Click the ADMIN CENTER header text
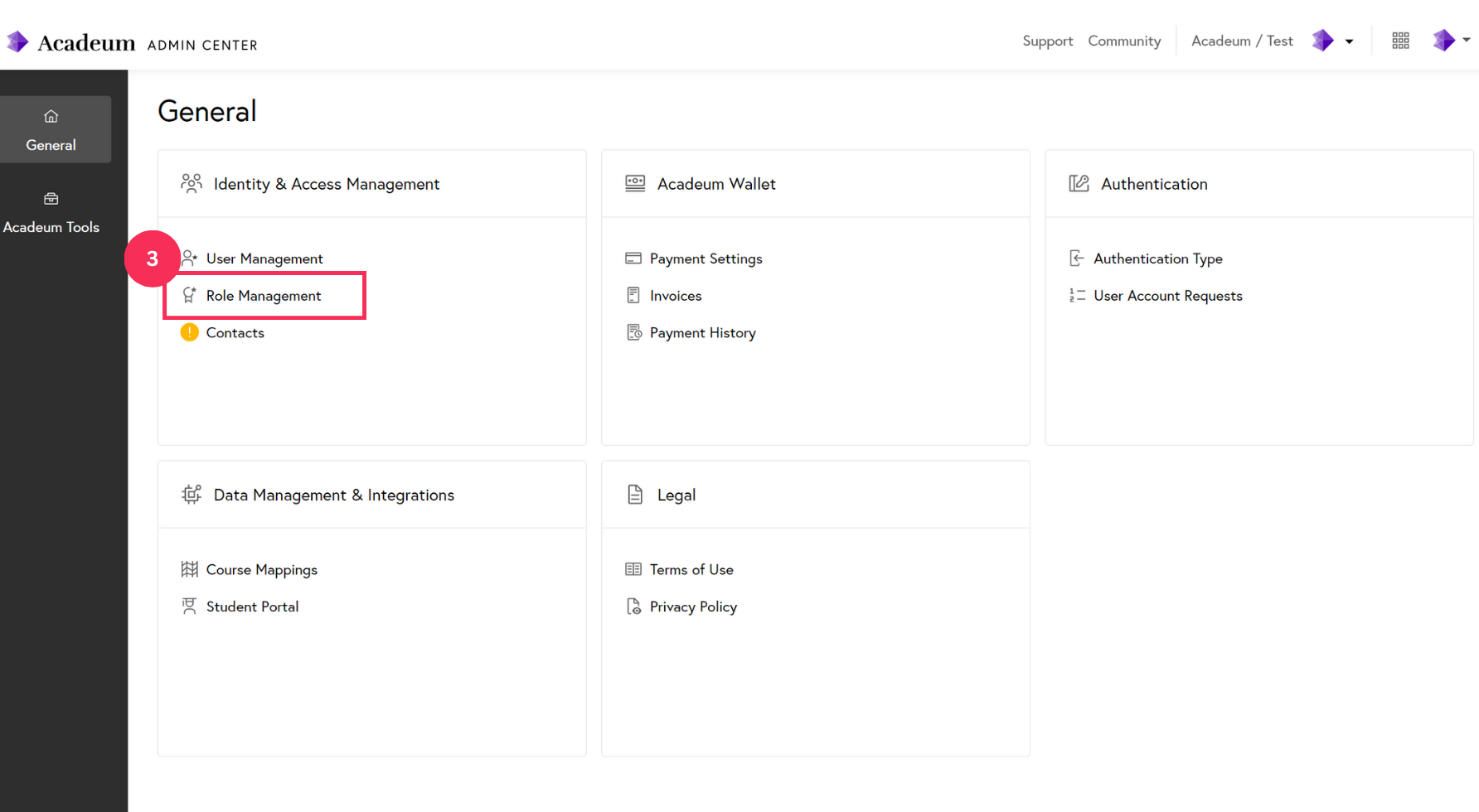 tap(202, 46)
